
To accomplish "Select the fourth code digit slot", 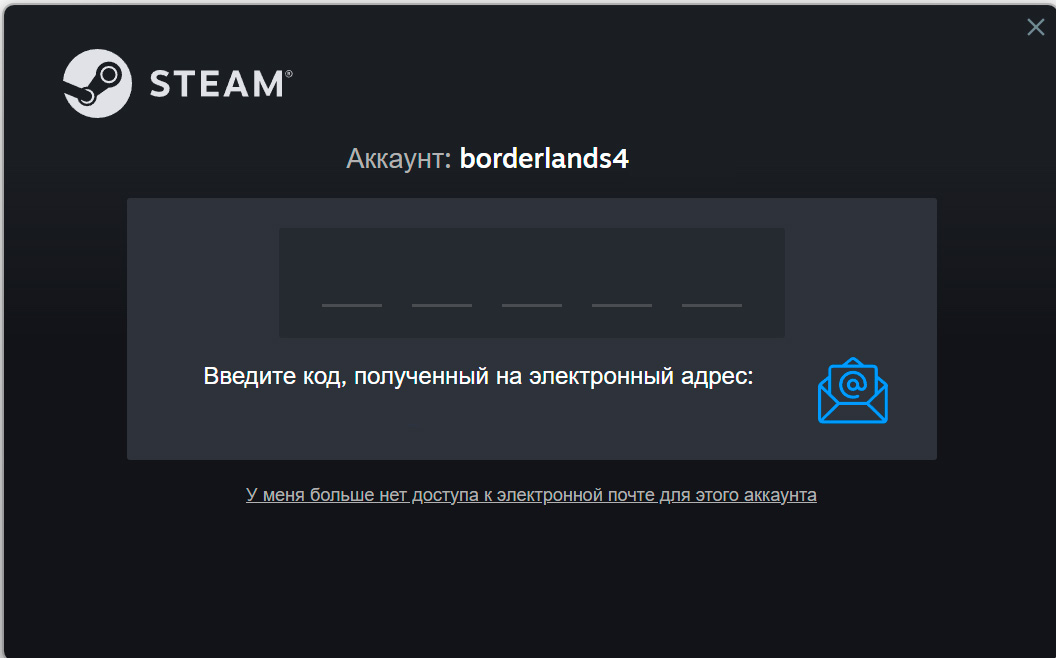I will pos(622,283).
